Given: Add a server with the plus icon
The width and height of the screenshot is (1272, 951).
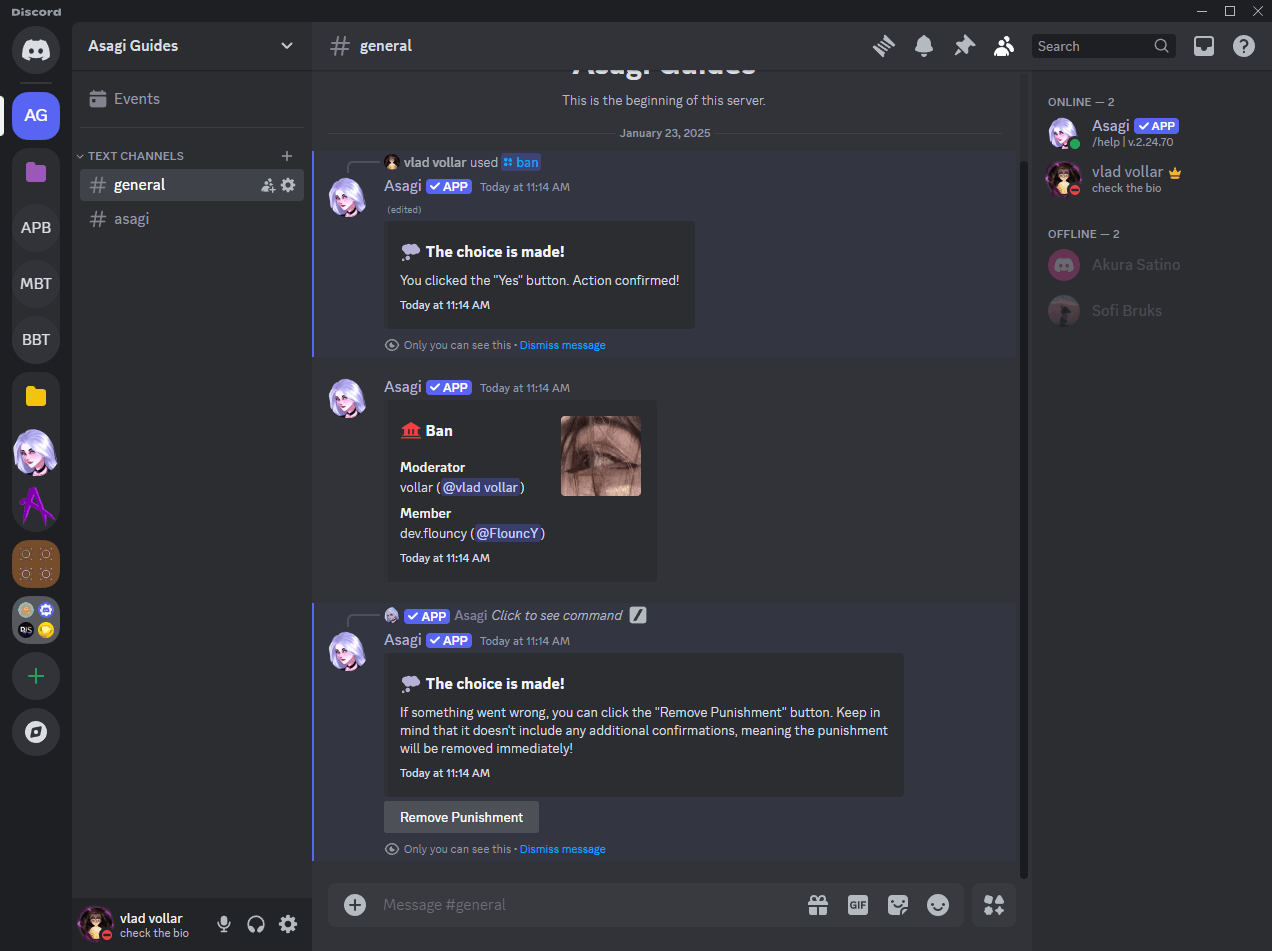Looking at the screenshot, I should point(36,676).
